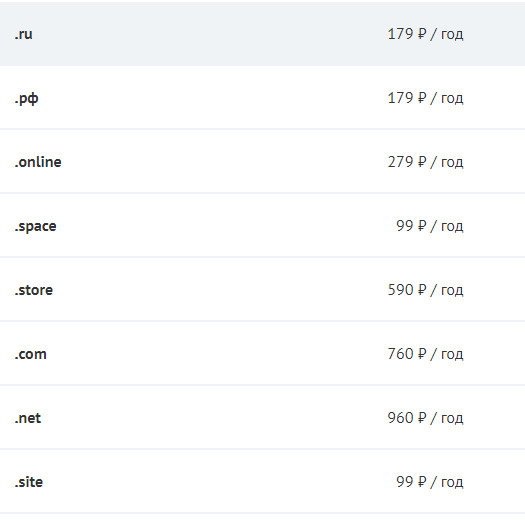Click the 760 ₽ / год price

pos(425,354)
